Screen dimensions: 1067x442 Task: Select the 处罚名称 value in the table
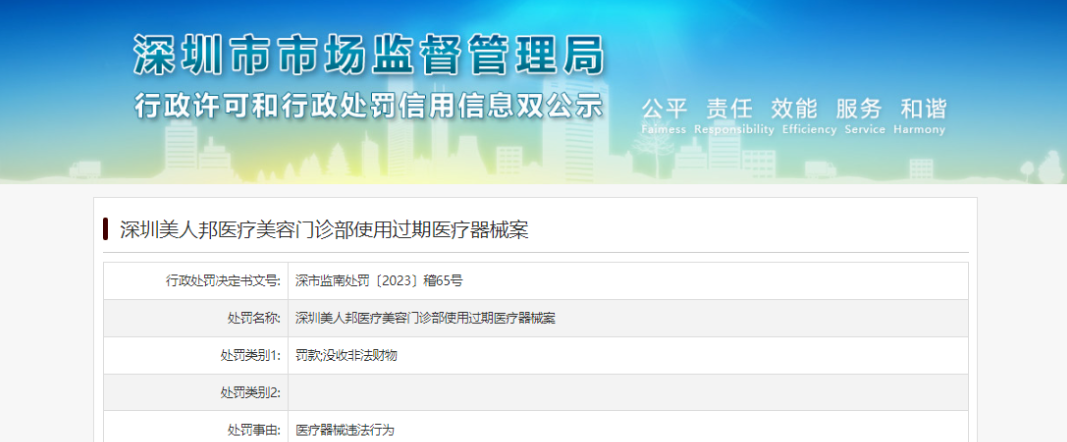coord(425,318)
